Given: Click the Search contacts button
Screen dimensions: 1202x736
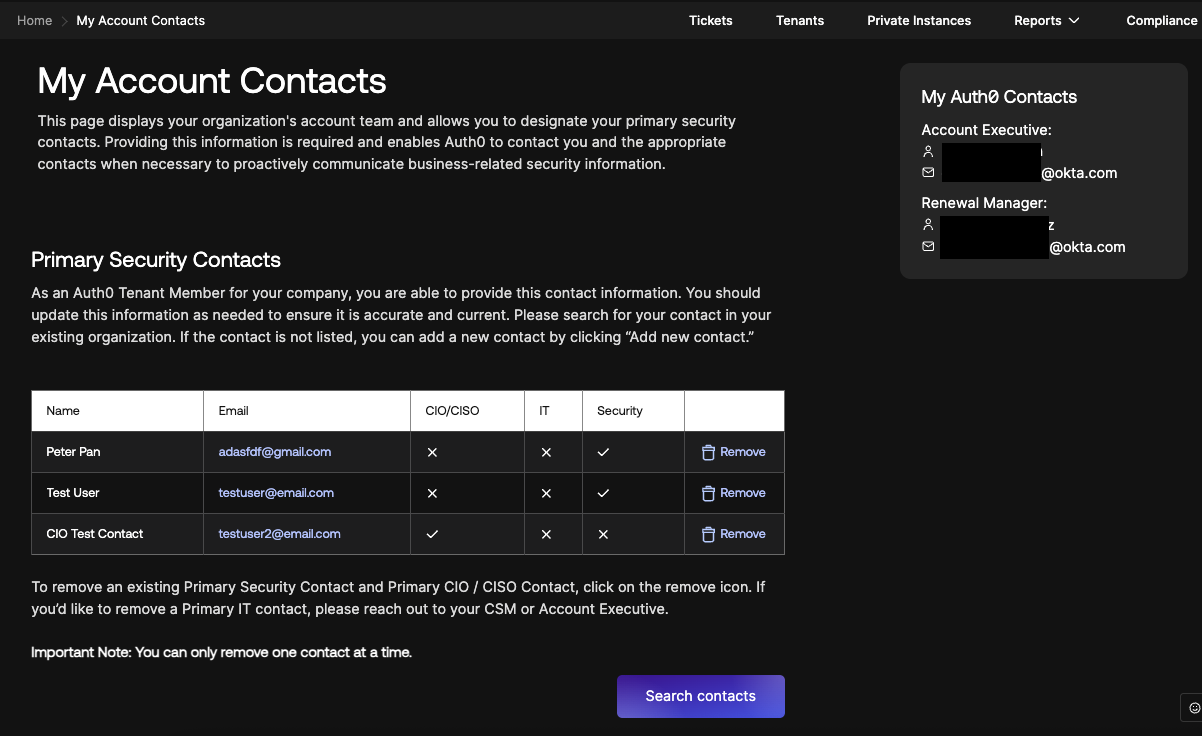Looking at the screenshot, I should (x=700, y=696).
